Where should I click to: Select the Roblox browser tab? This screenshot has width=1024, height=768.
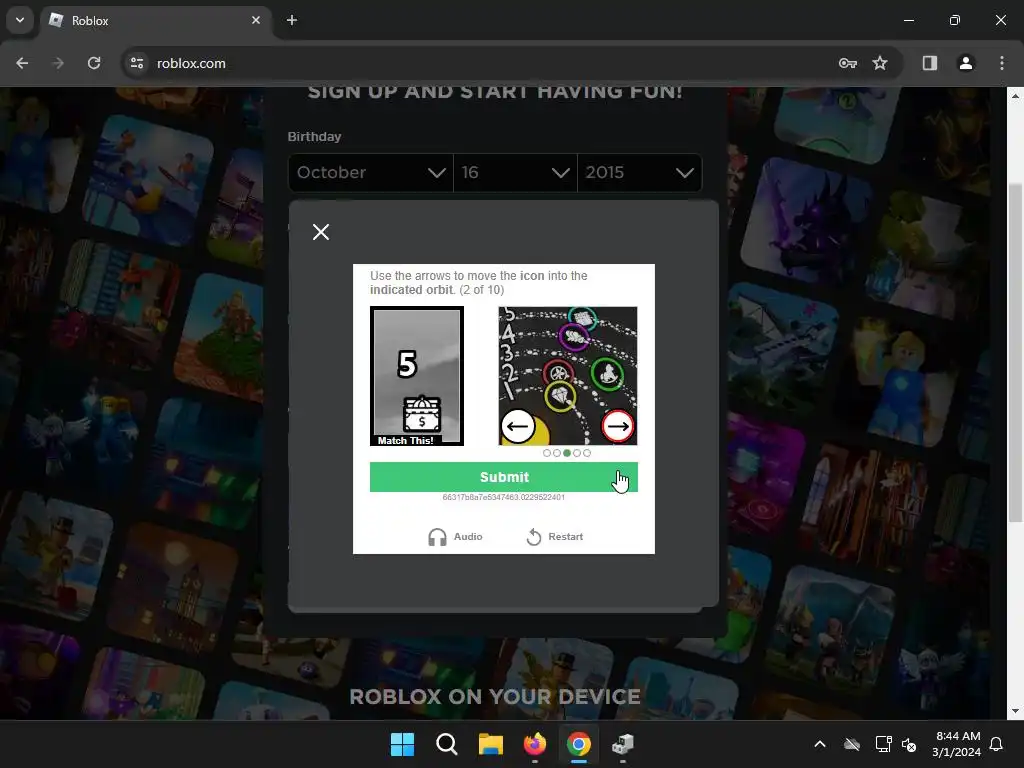[x=155, y=21]
